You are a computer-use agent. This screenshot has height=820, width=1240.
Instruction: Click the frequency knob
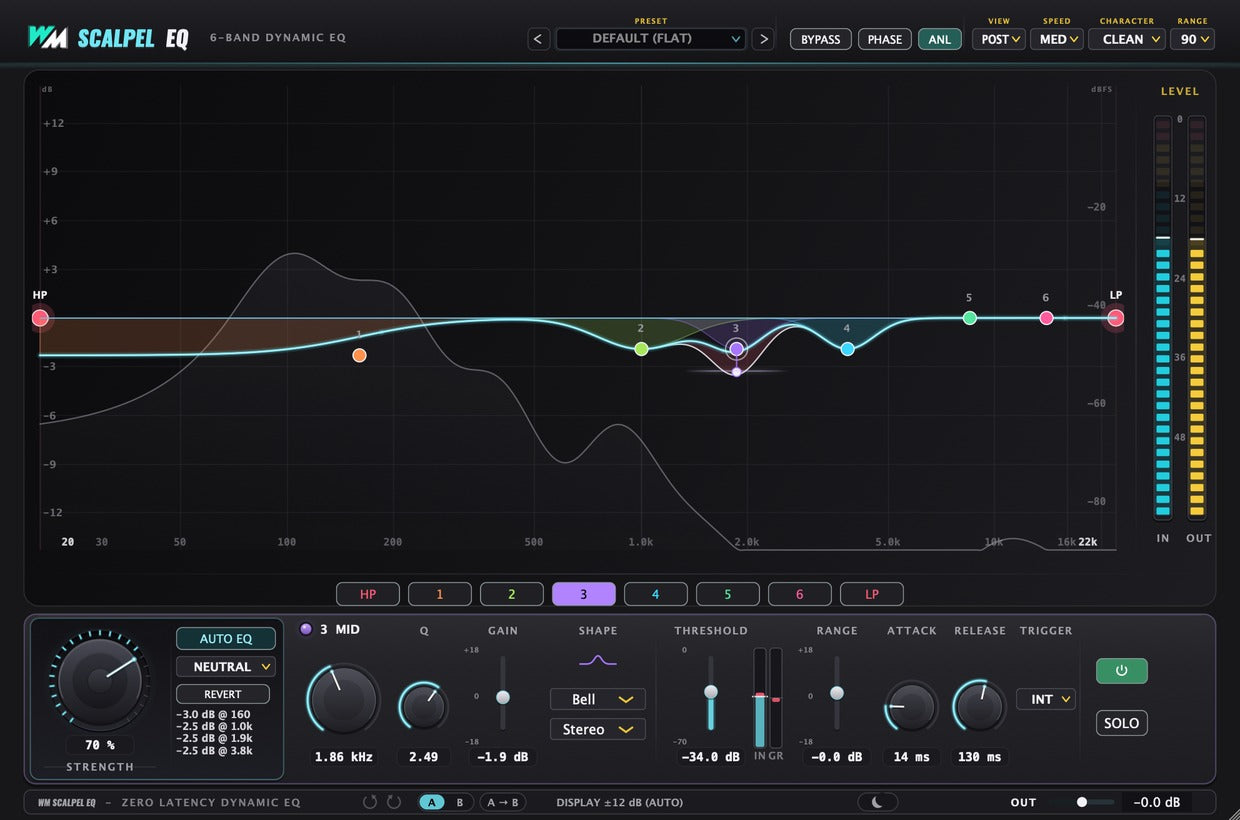pos(344,700)
